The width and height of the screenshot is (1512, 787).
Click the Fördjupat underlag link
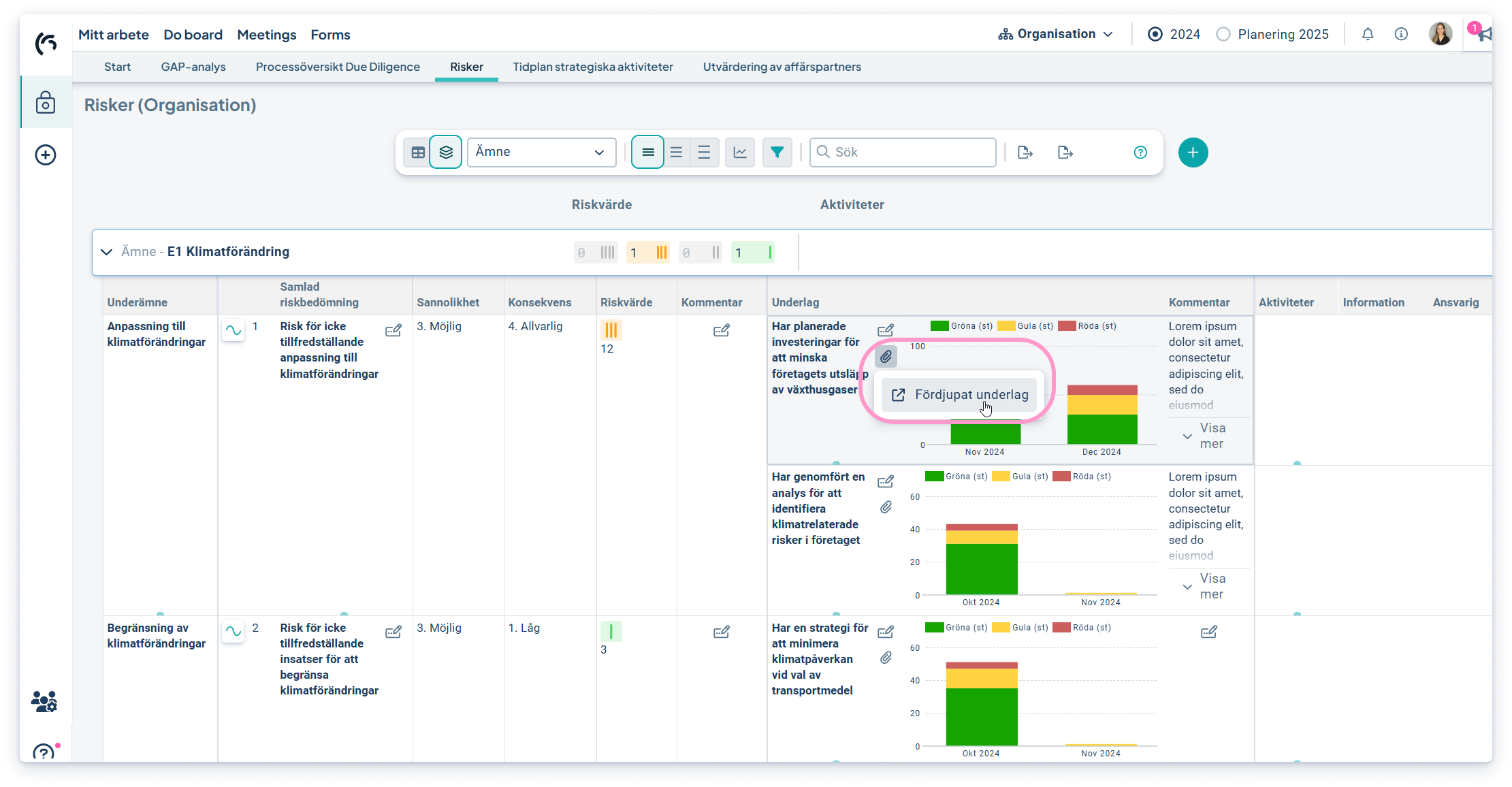pyautogui.click(x=959, y=395)
